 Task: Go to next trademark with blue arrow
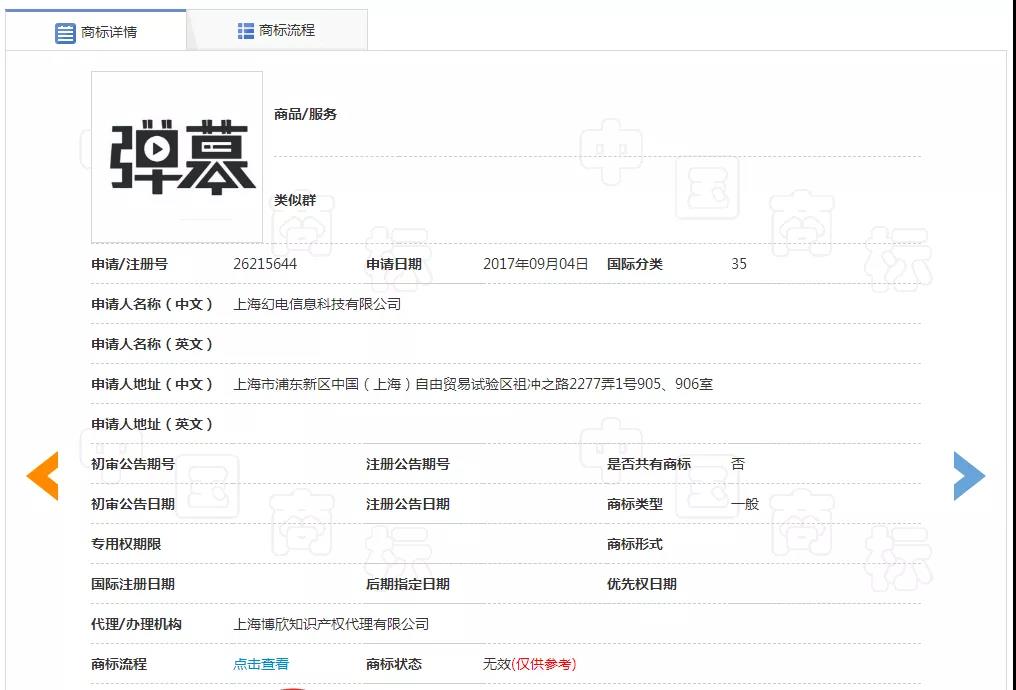969,476
